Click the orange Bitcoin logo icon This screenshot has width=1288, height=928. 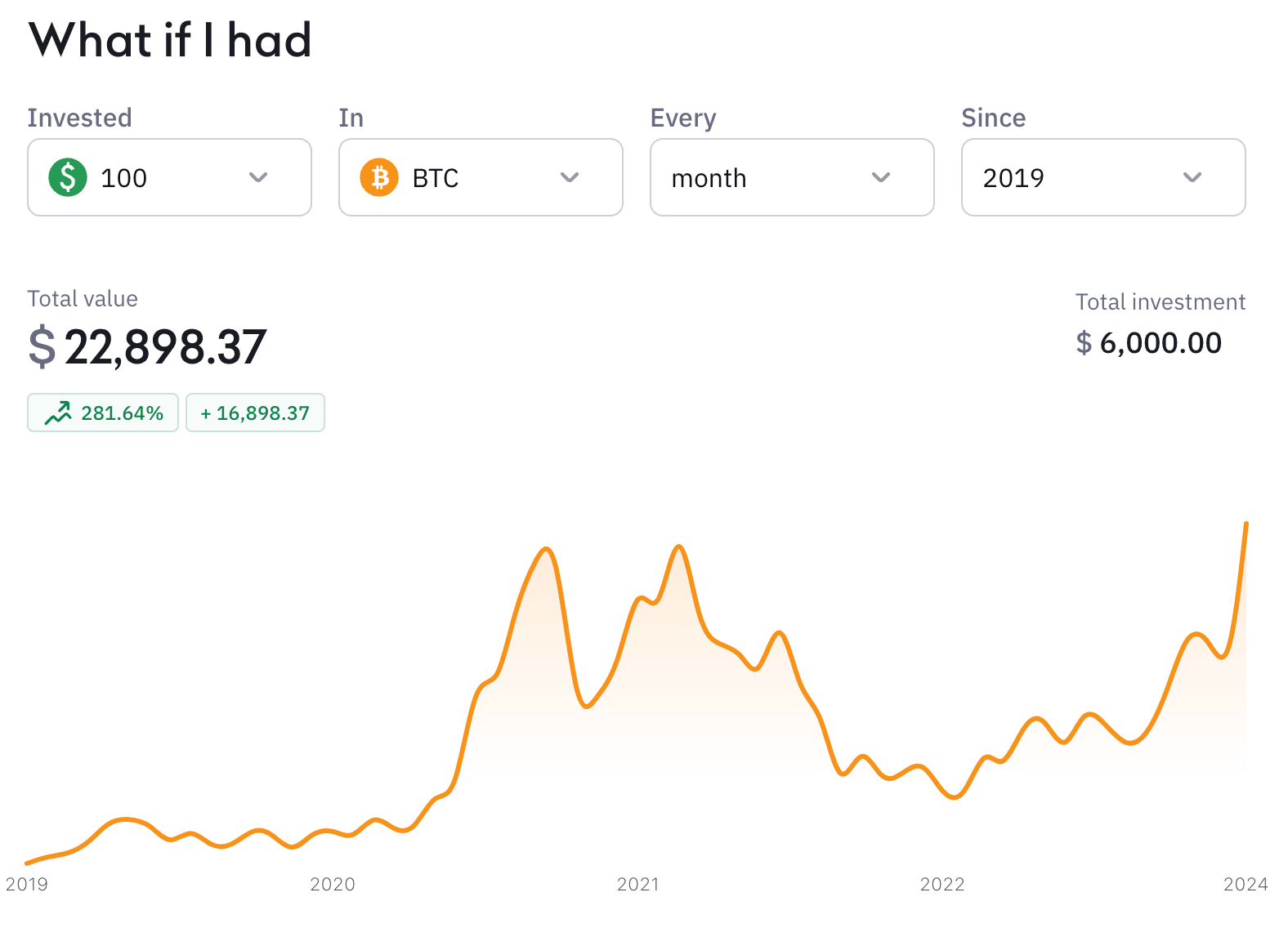tap(379, 177)
